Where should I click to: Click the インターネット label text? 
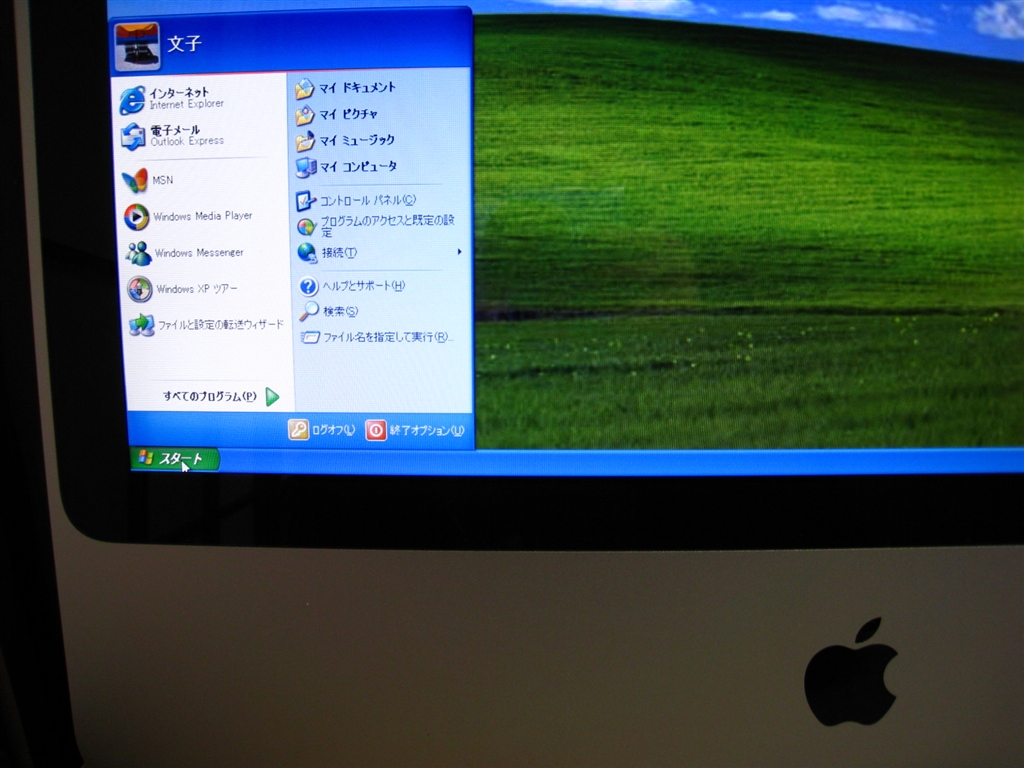[x=179, y=93]
